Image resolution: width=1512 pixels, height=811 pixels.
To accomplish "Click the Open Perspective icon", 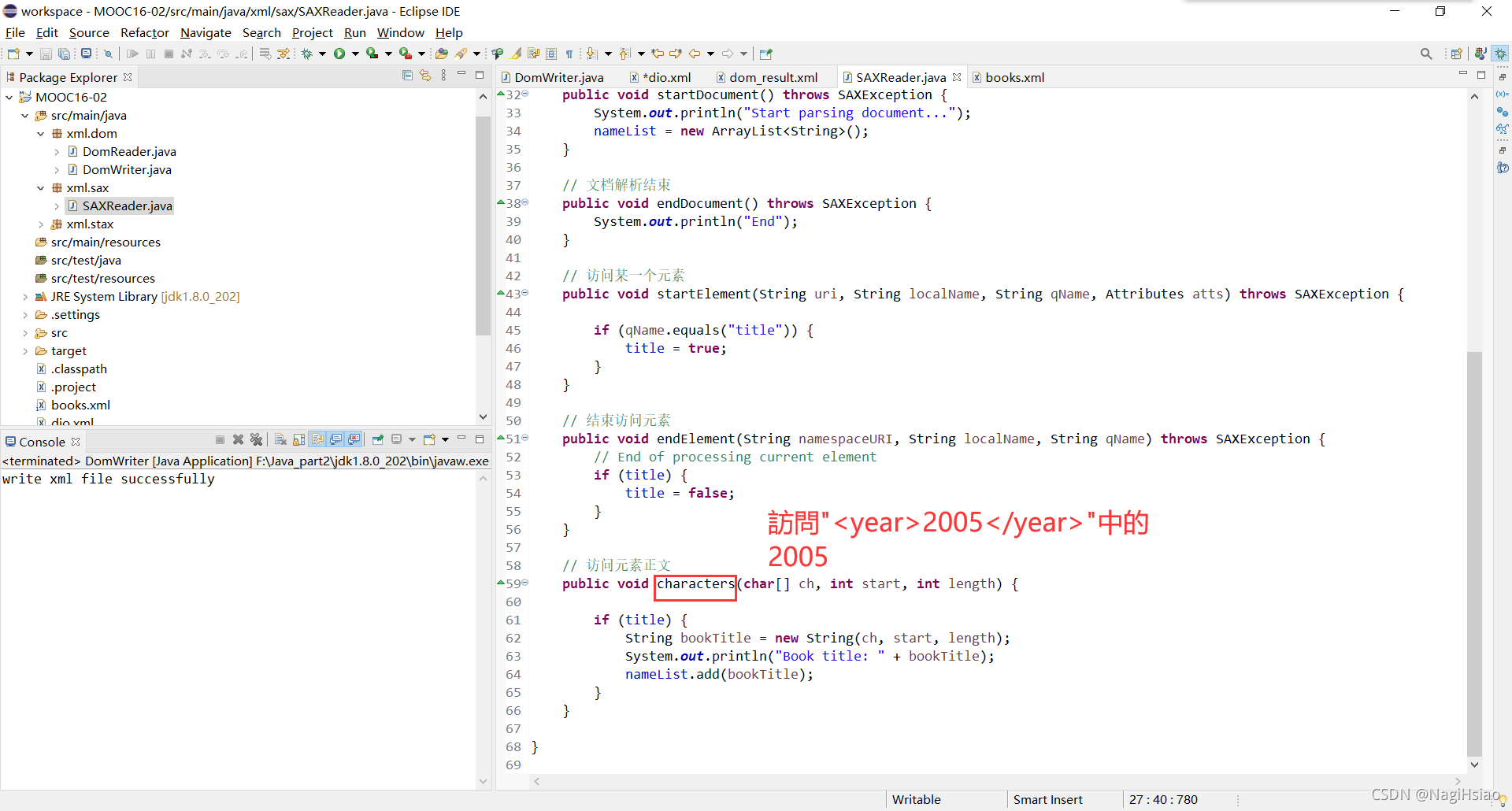I will click(1456, 54).
